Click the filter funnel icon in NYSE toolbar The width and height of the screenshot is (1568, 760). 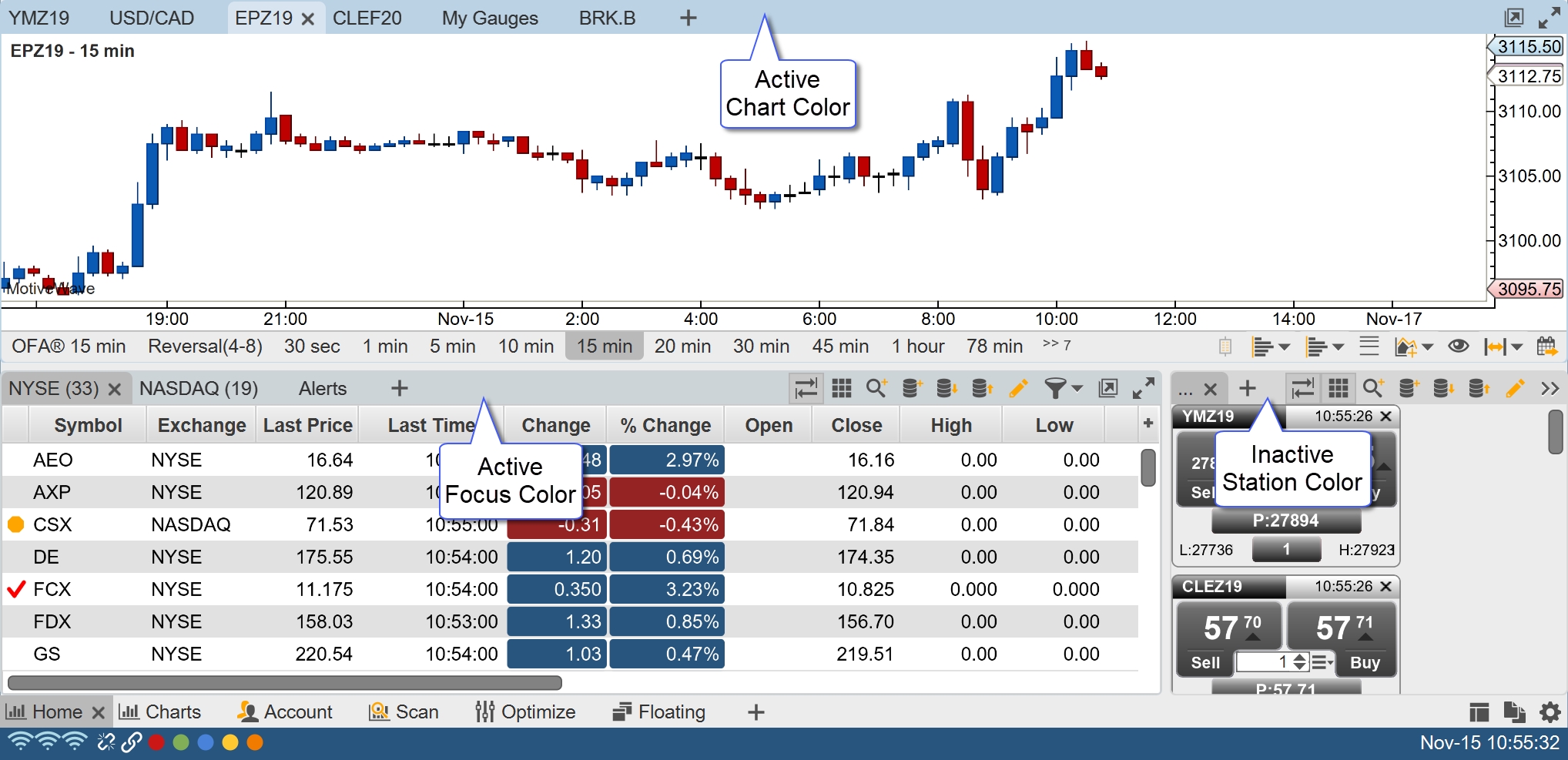point(1055,388)
